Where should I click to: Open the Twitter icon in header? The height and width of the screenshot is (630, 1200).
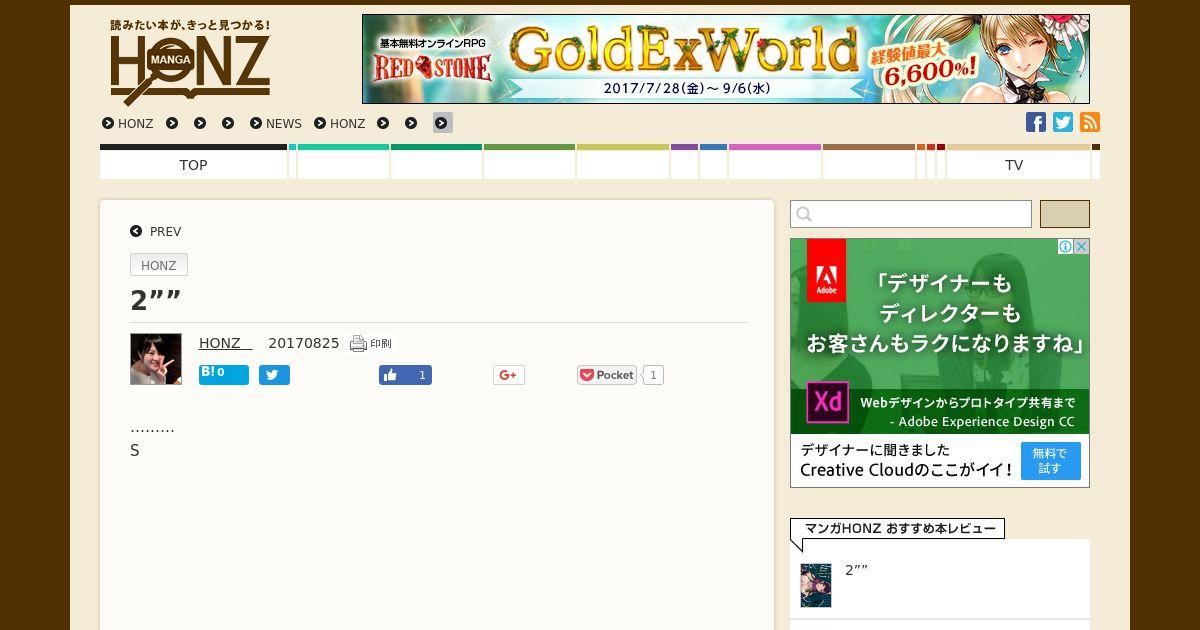pos(1063,122)
